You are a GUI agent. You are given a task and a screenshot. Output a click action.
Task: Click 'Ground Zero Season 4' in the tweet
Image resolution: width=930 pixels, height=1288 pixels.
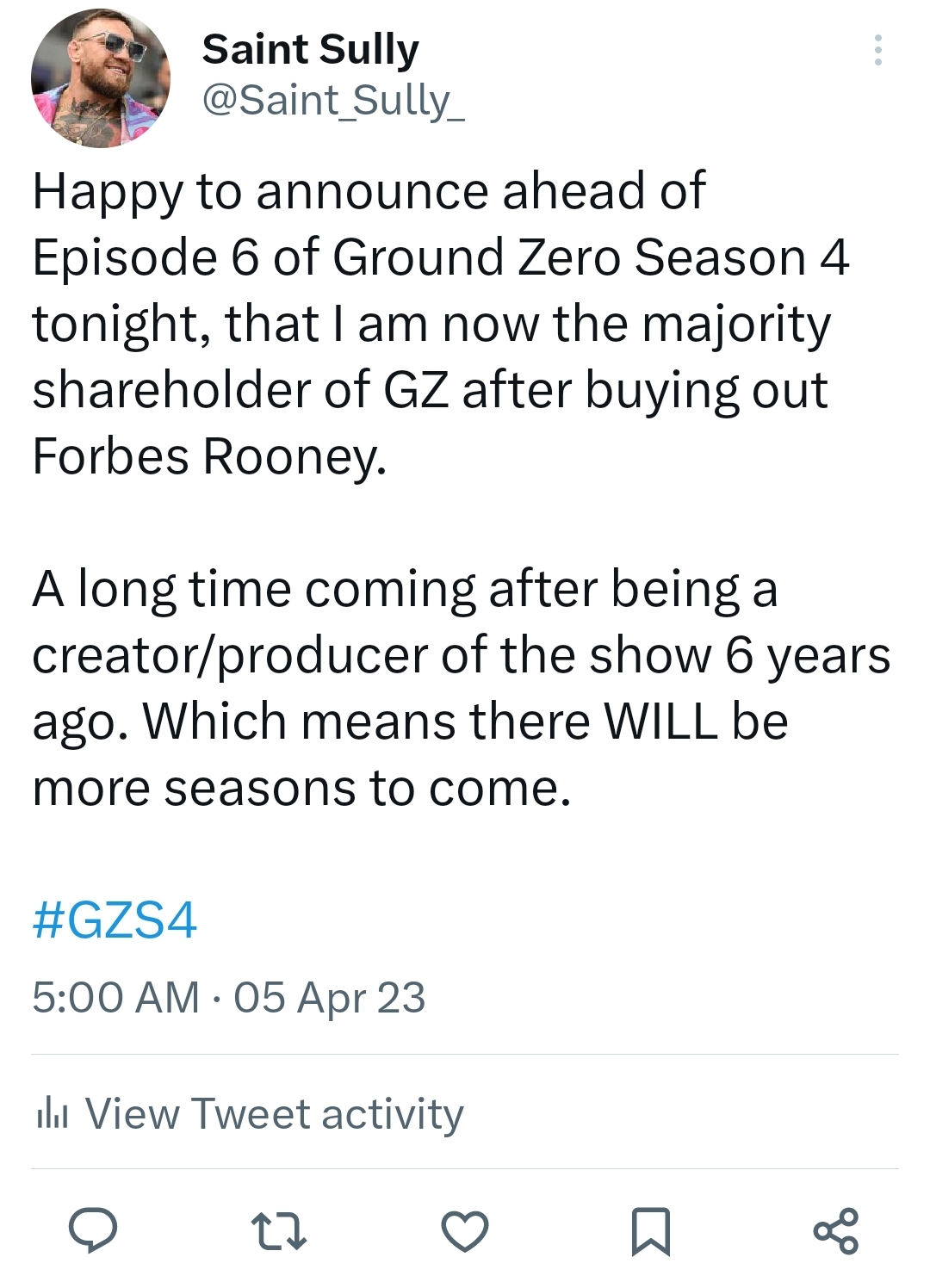[x=591, y=257]
